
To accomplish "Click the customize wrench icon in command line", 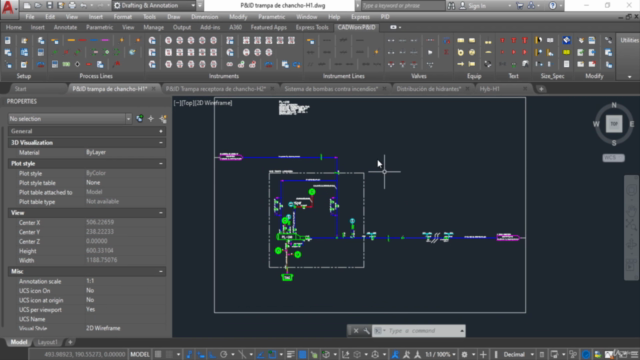I will coord(366,331).
